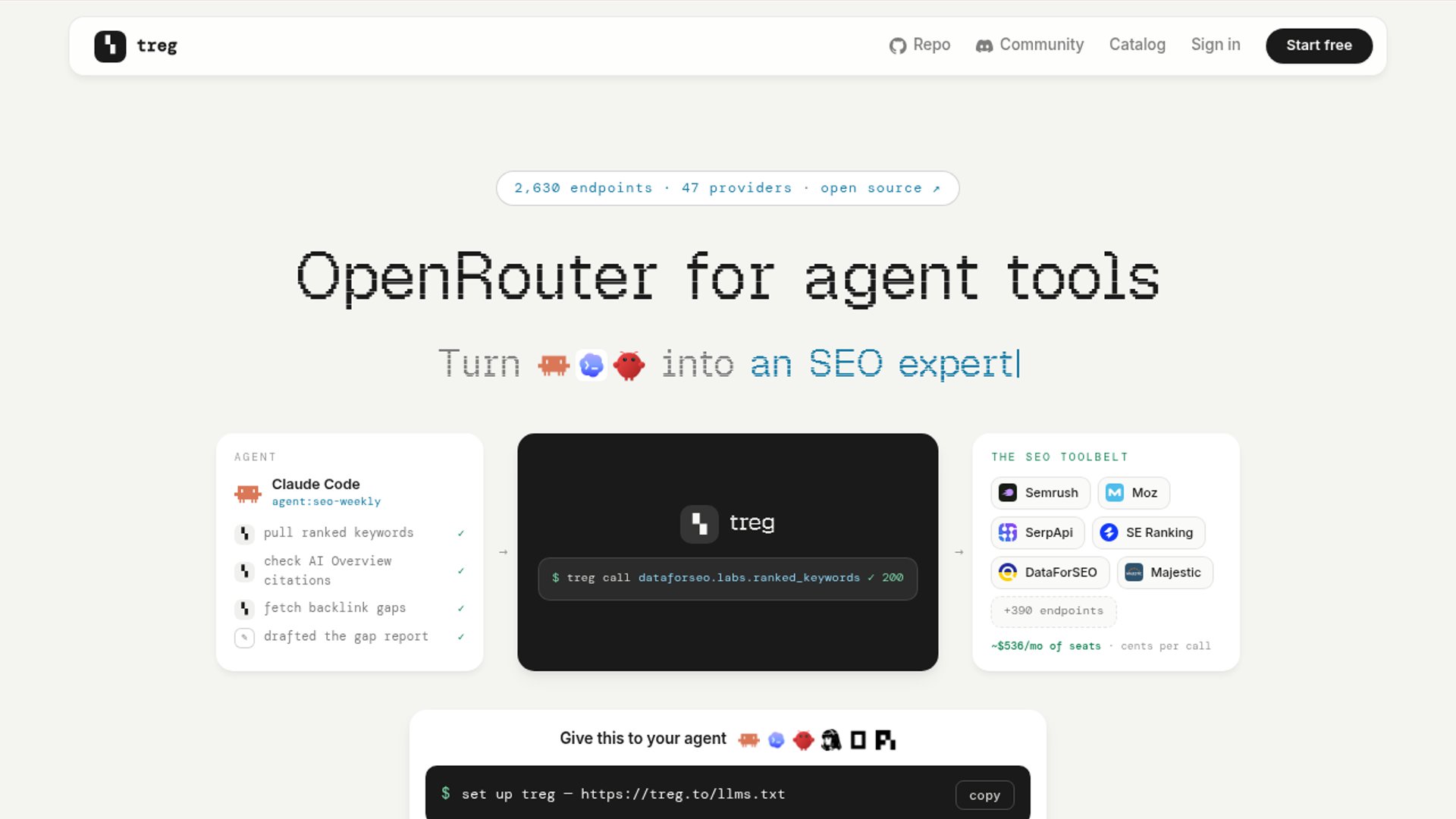
Task: Click the checkmark next to fetch backlink gaps
Action: [x=461, y=608]
